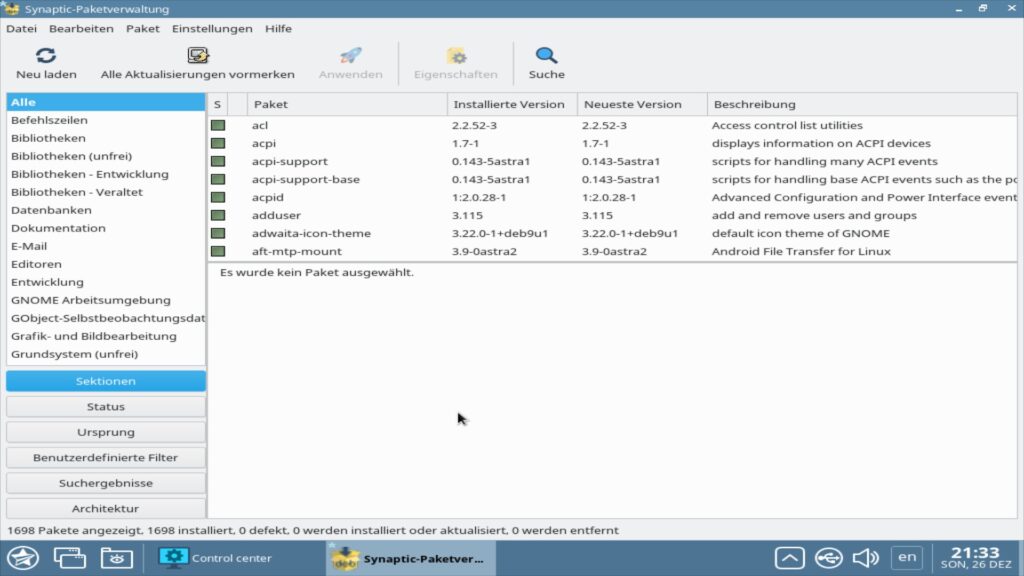Click the Status filter button
Image resolution: width=1024 pixels, height=576 pixels.
click(106, 407)
